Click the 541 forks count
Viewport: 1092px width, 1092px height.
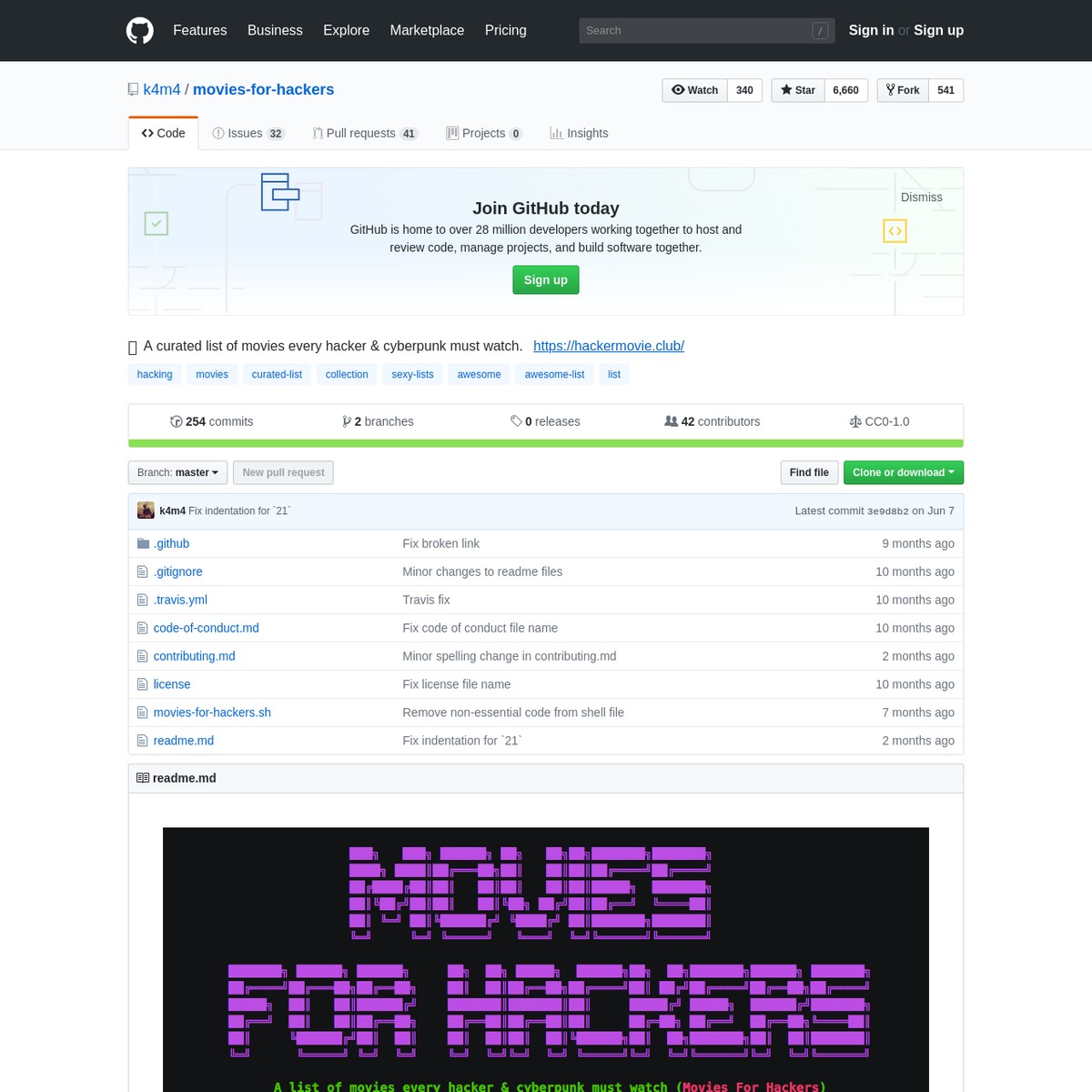point(945,90)
